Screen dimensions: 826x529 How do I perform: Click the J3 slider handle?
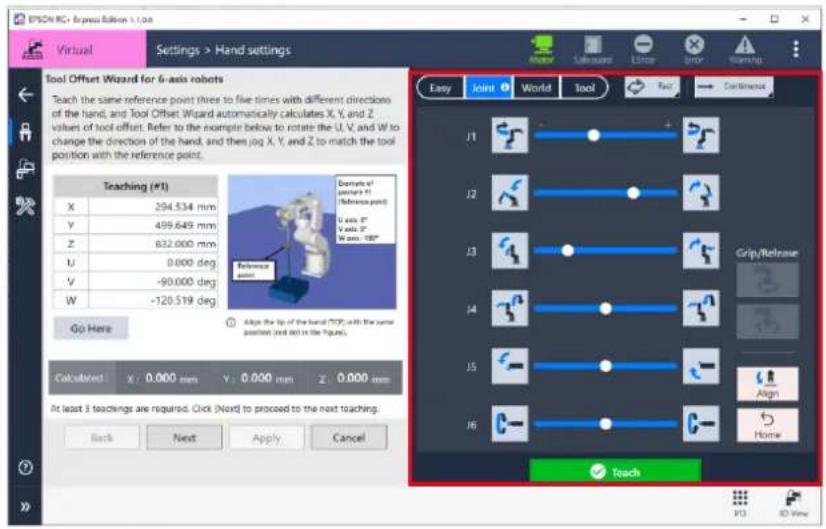pos(567,251)
